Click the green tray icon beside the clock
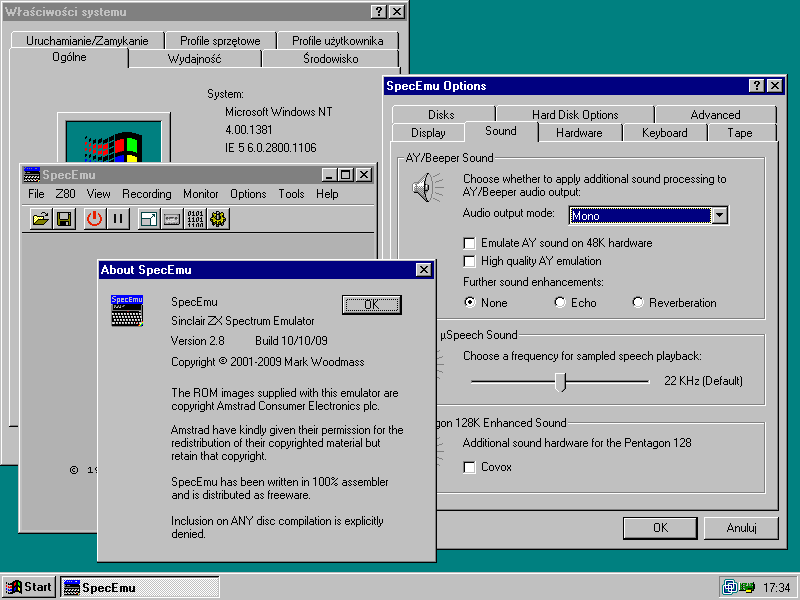This screenshot has width=800, height=600. point(747,587)
